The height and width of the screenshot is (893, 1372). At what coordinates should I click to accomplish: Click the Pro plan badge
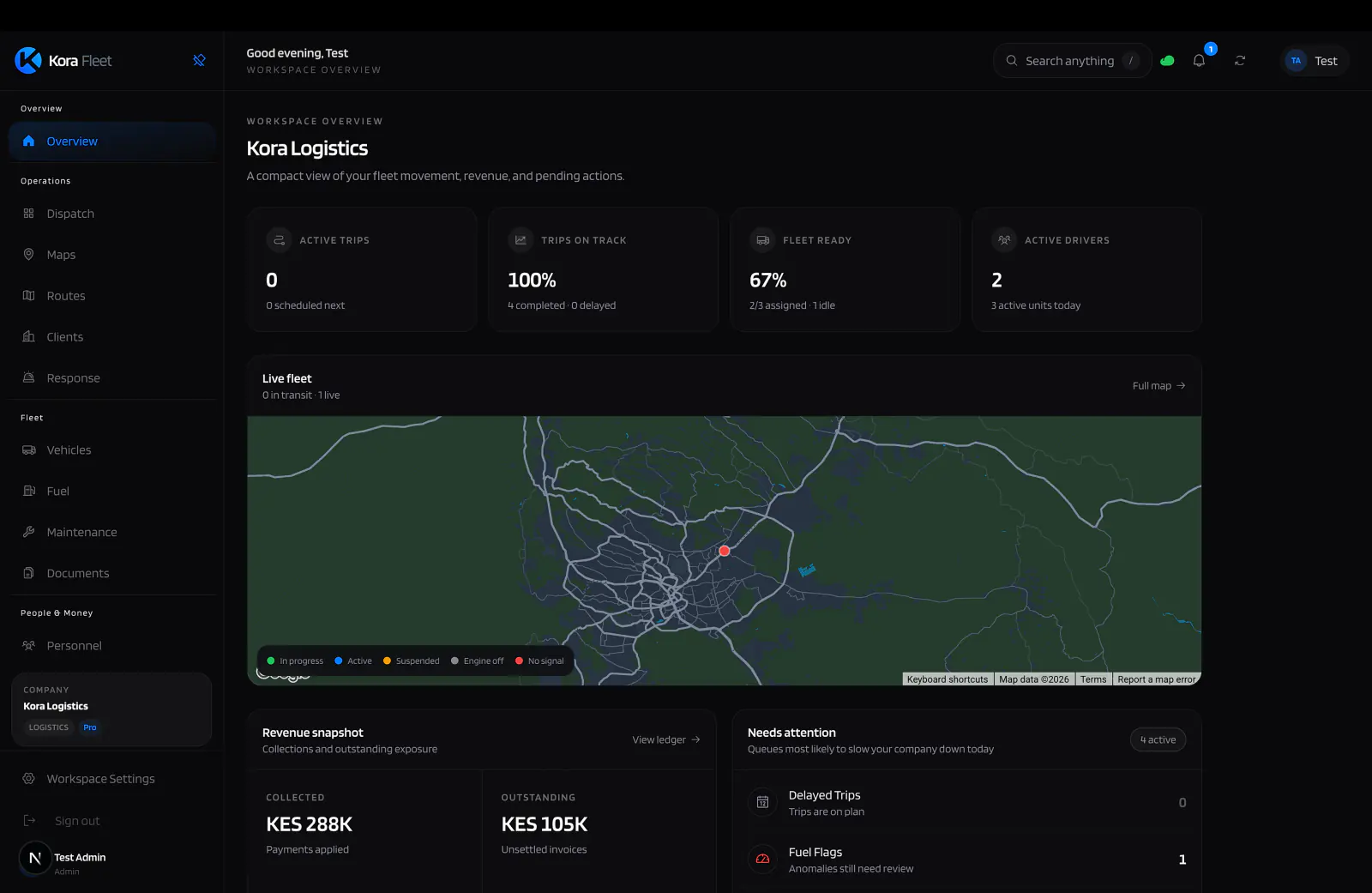pos(90,727)
